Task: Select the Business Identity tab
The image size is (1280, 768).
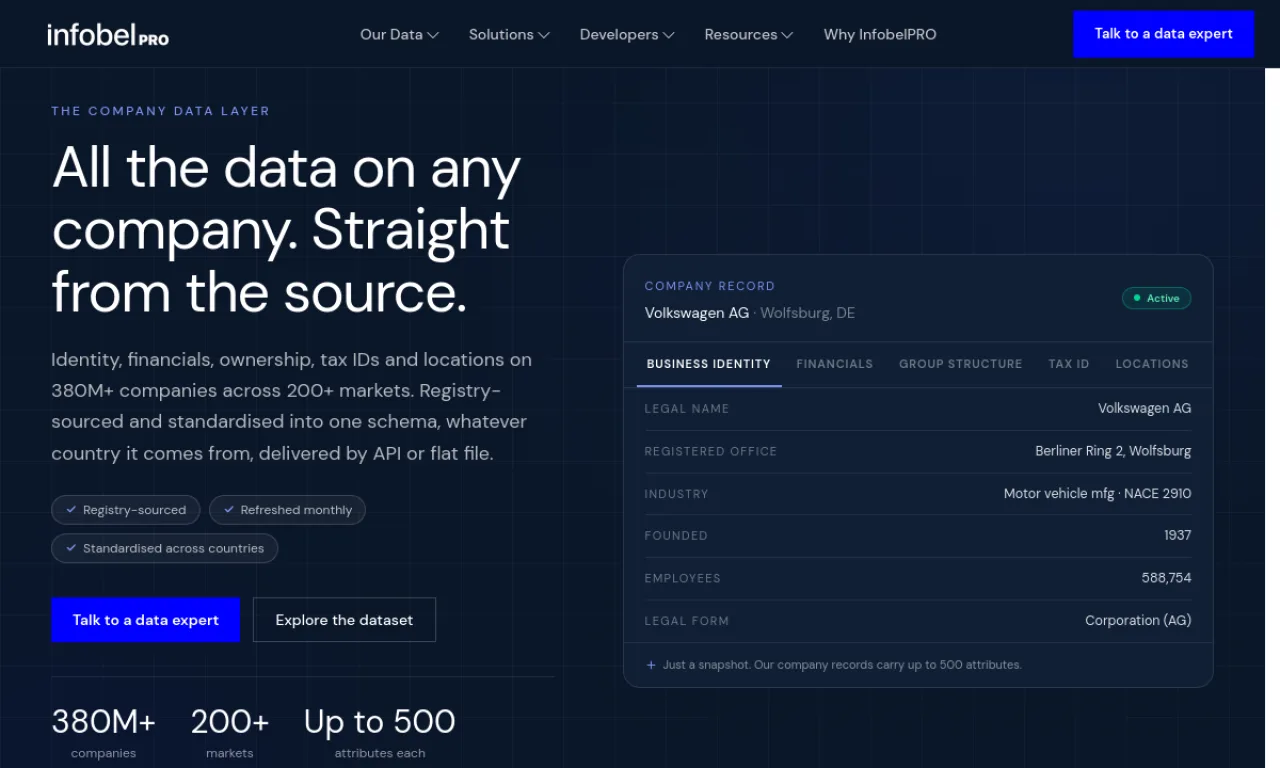Action: tap(709, 364)
